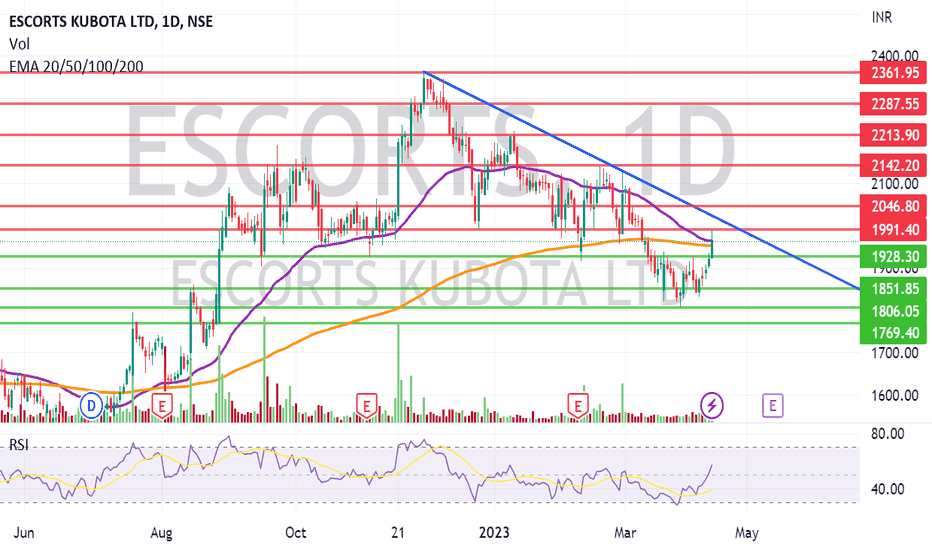Click the May label on time axis

[747, 532]
